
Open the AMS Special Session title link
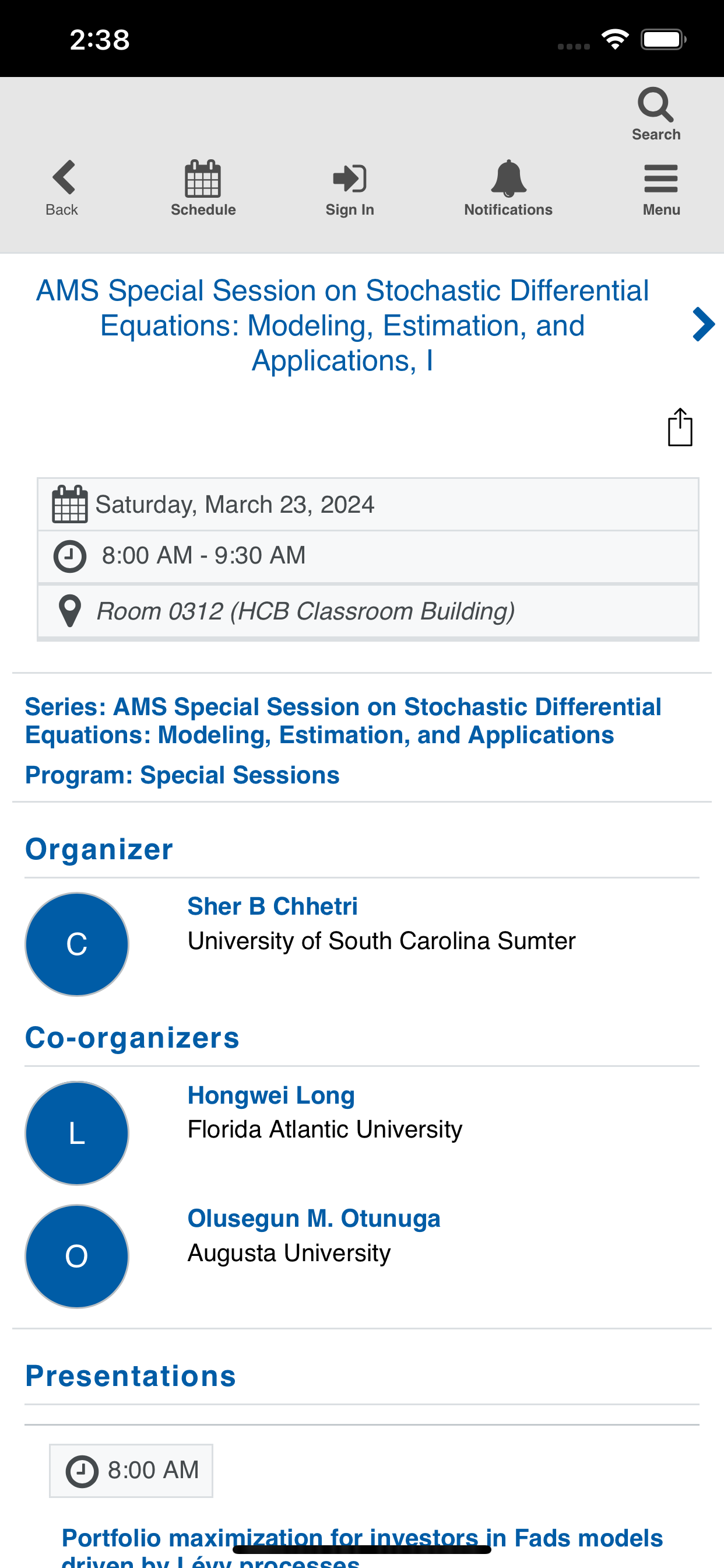(x=343, y=325)
